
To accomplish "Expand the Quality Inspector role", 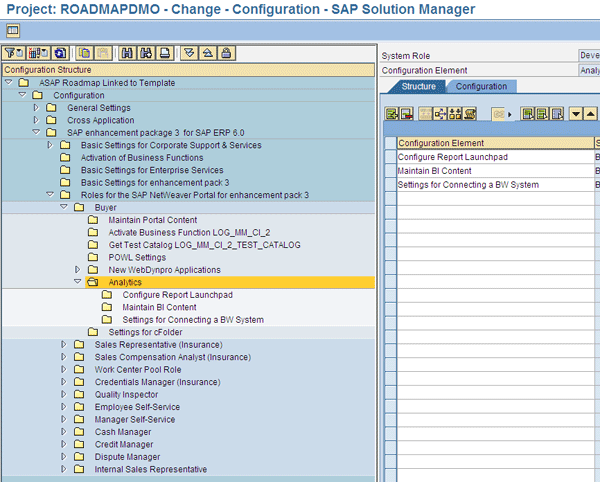I will 64,394.
